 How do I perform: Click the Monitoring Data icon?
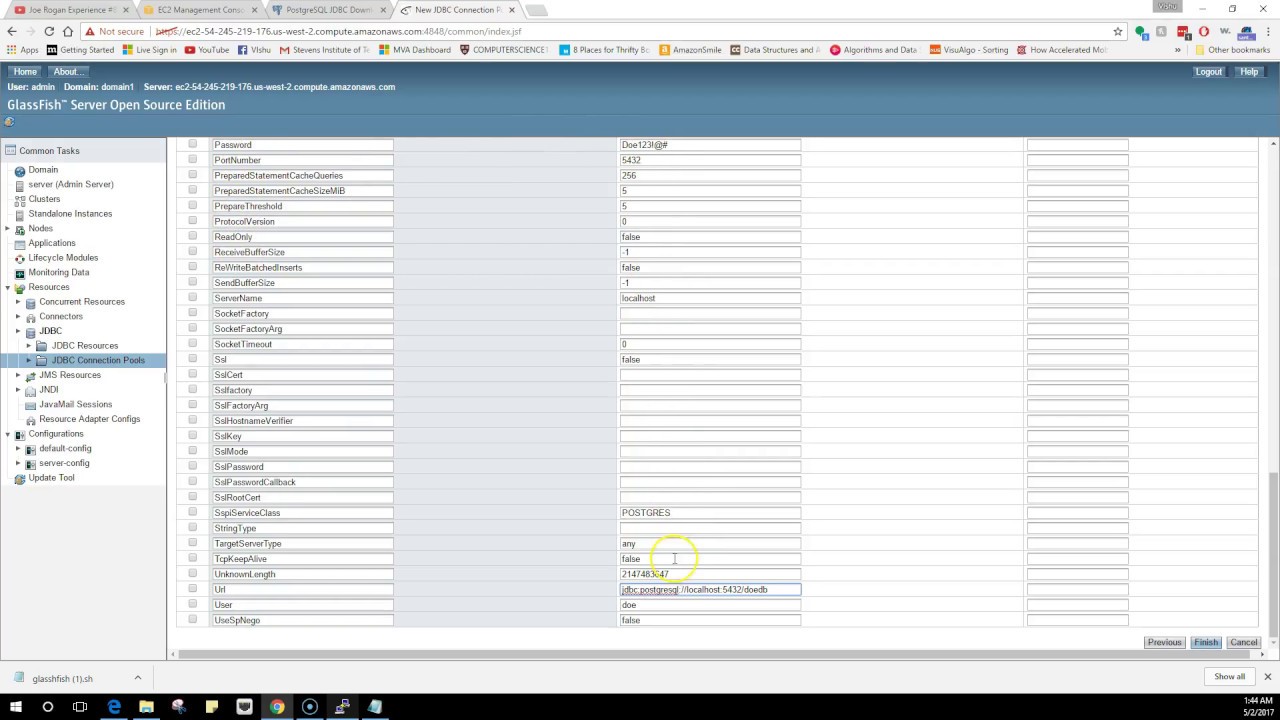click(x=19, y=273)
